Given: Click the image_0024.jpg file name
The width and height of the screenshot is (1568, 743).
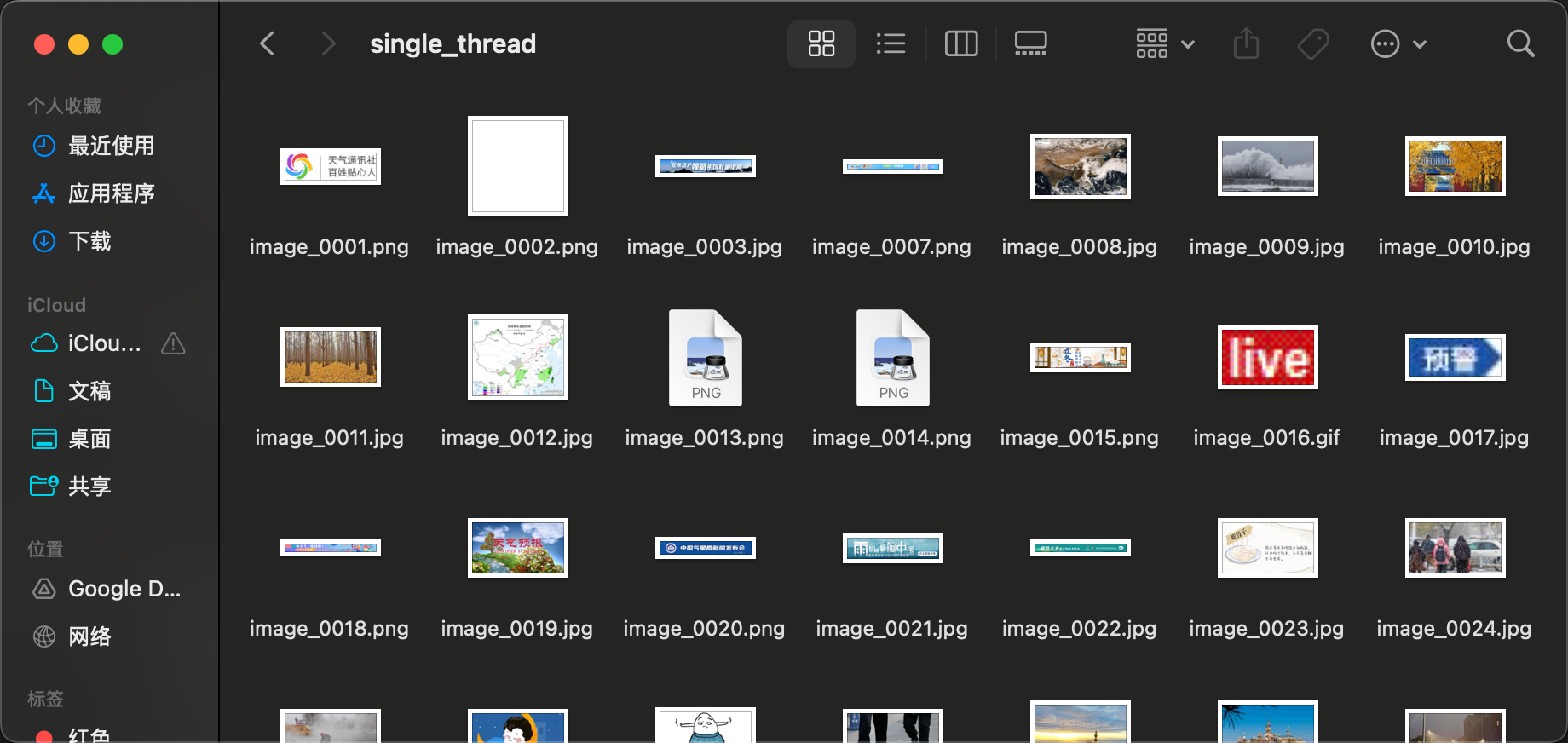Looking at the screenshot, I should [1455, 629].
